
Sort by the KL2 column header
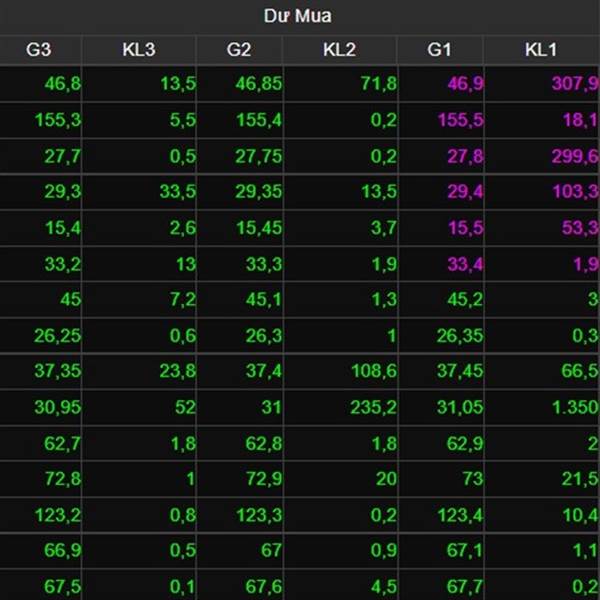[x=340, y=50]
